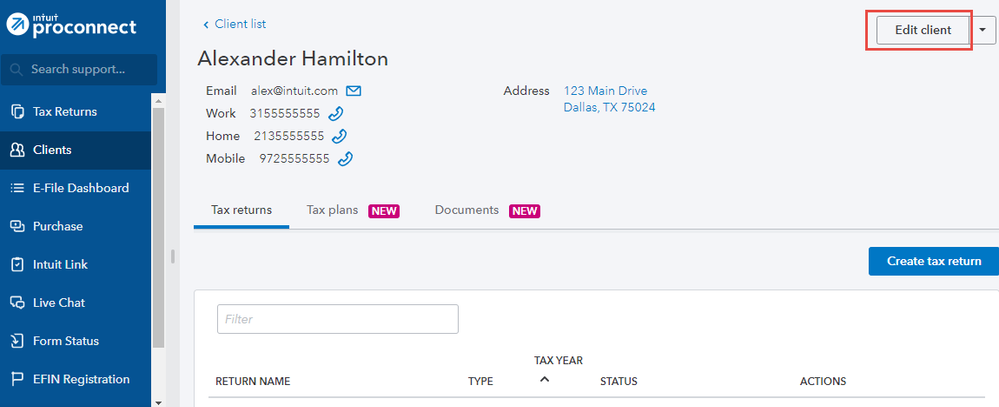Click the Edit client button
This screenshot has width=999, height=407.
point(922,30)
